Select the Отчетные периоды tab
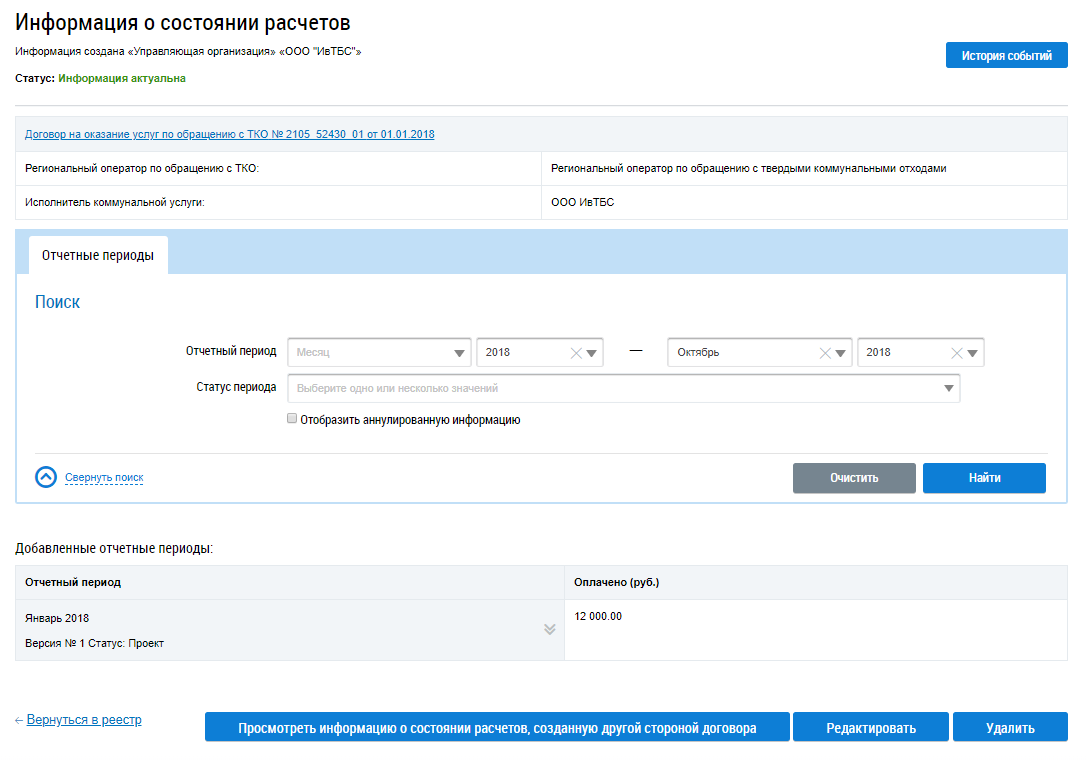 tap(98, 255)
